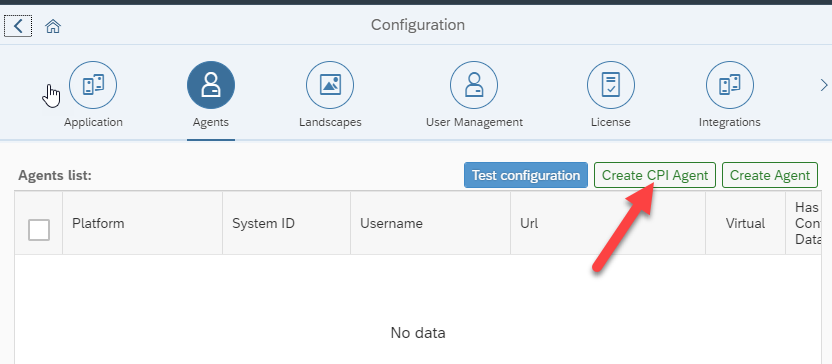Select the Application section icon
The height and width of the screenshot is (364, 832).
point(93,85)
